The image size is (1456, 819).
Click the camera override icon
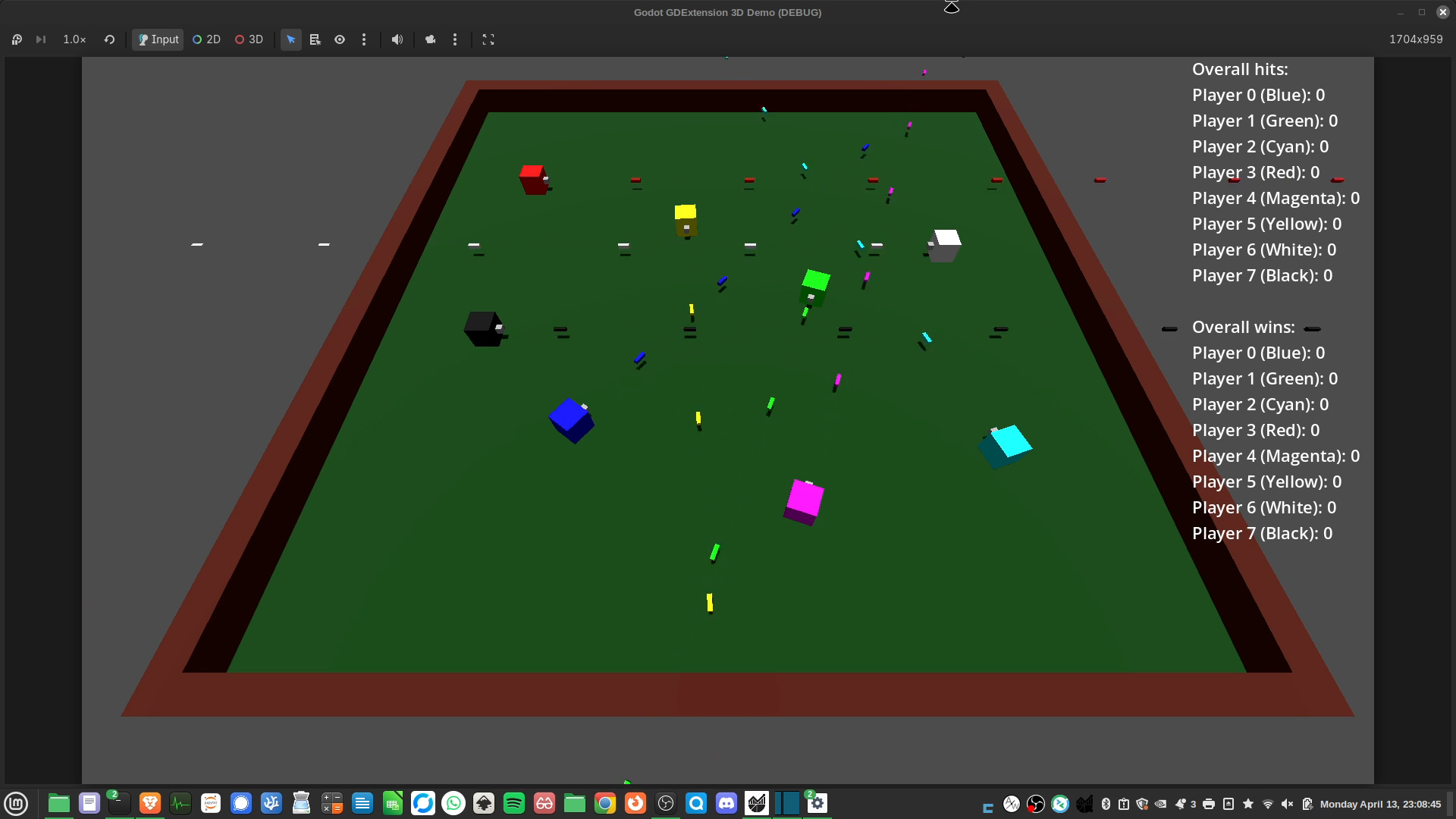(430, 39)
